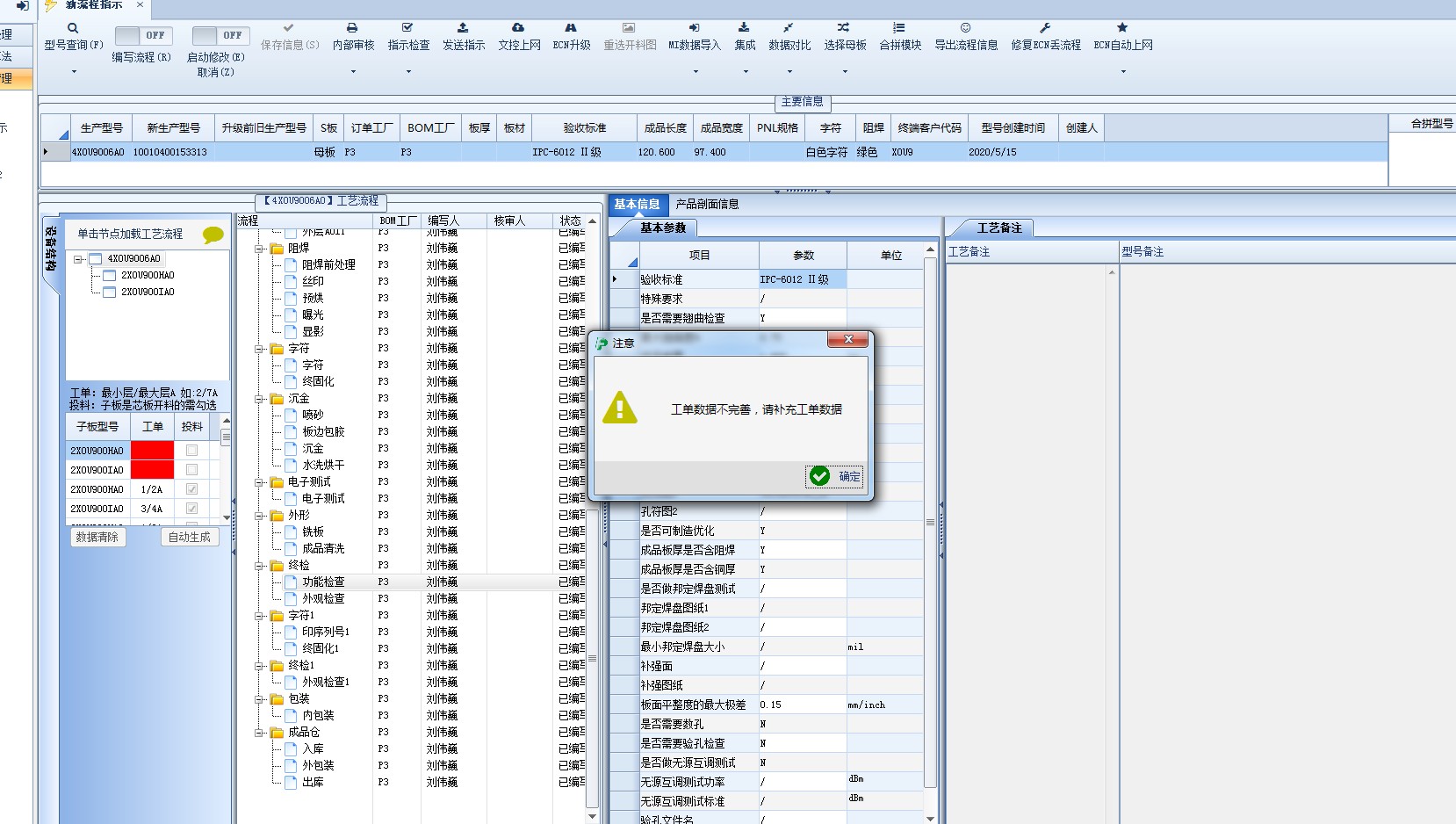Click the arrow icon at top-left sidebar
This screenshot has width=1456, height=824.
[x=22, y=5]
